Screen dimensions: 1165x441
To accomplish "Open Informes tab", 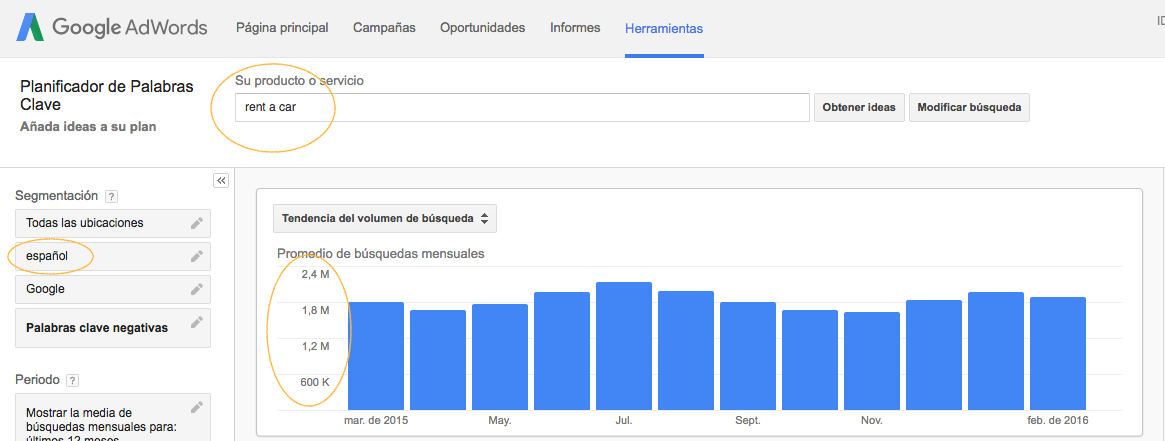I will tap(575, 27).
